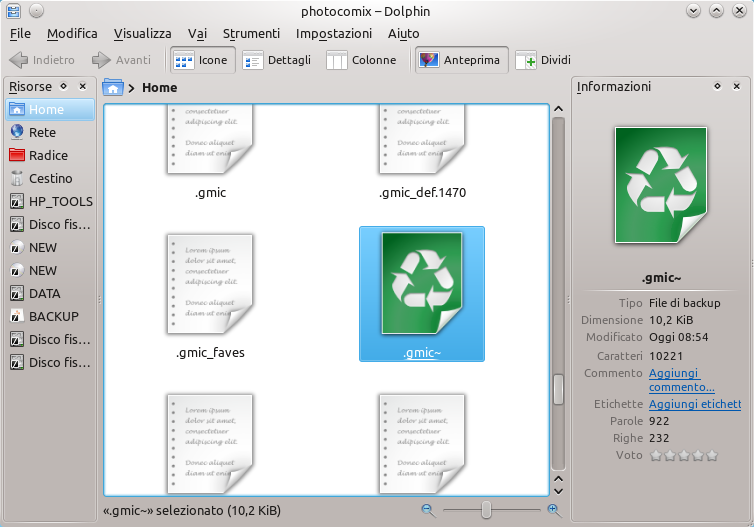Screen dimensions: 754x527
Task: Select Home in the Risorse panel
Action: point(50,110)
